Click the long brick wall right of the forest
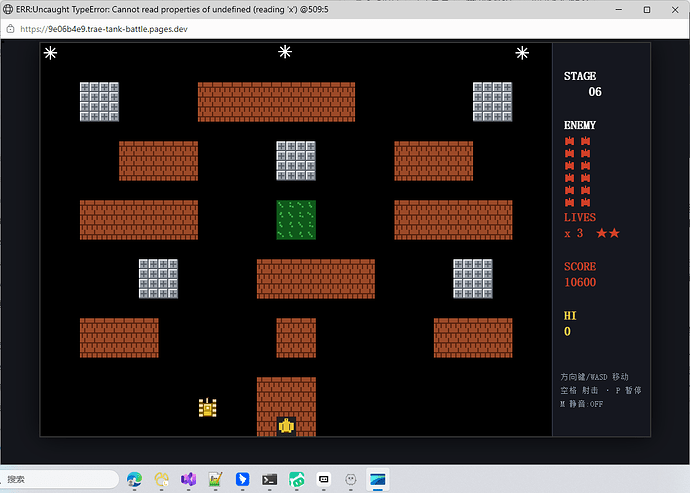690x493 pixels. tap(453, 220)
